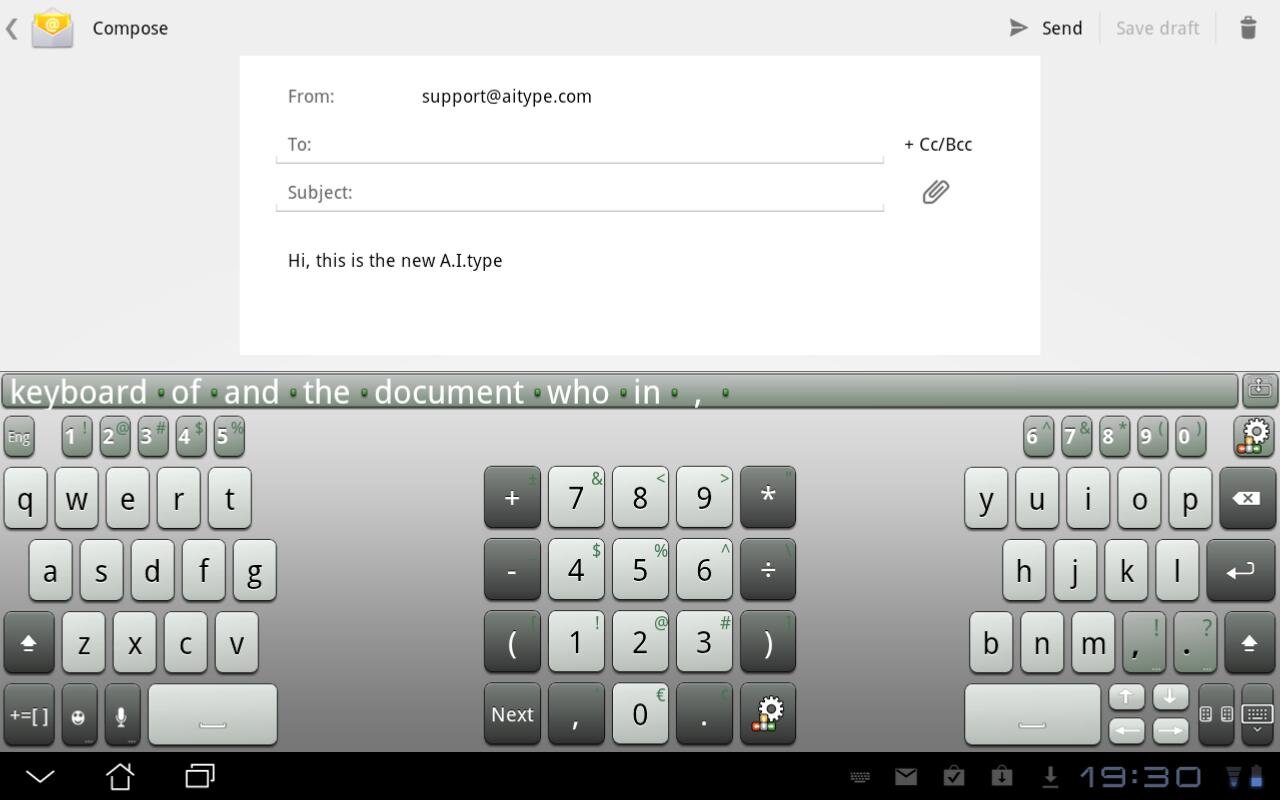Image resolution: width=1280 pixels, height=800 pixels.
Task: Tap the 1 ! key in the top number row
Action: click(x=77, y=437)
